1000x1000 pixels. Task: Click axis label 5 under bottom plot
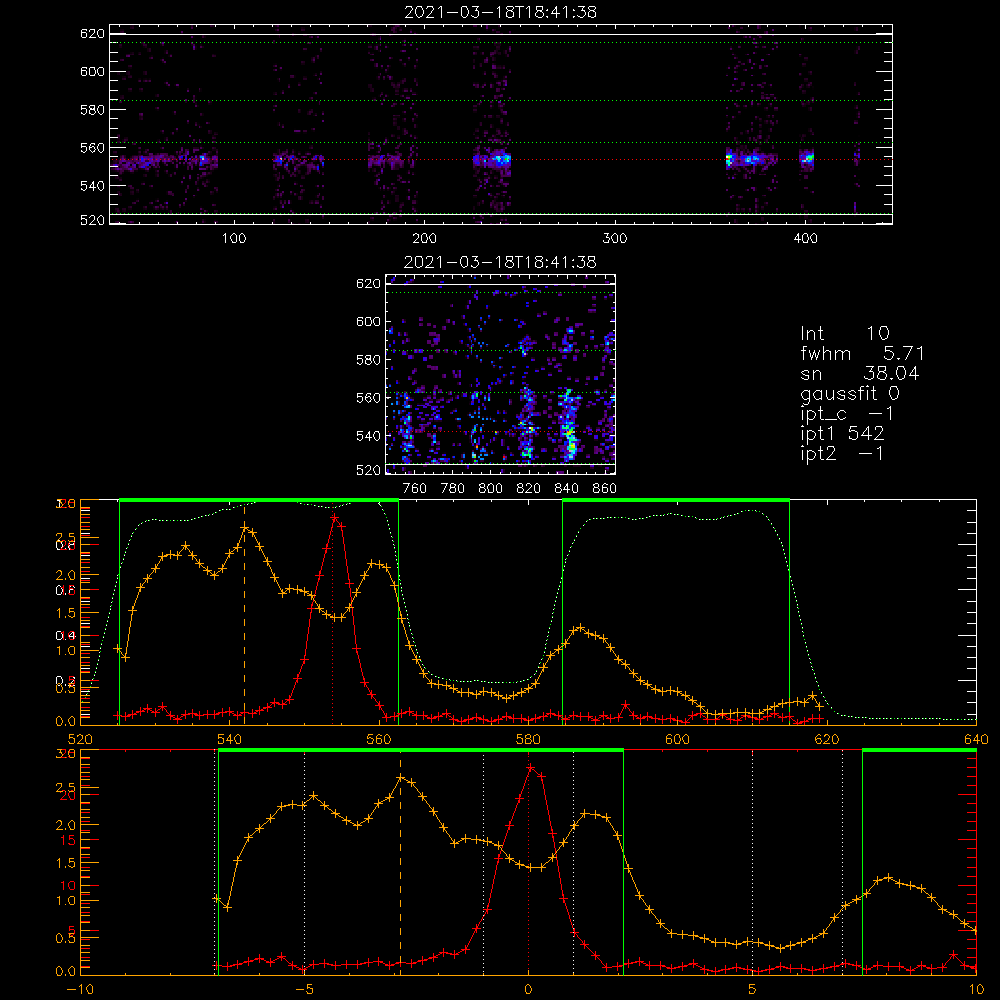(753, 990)
